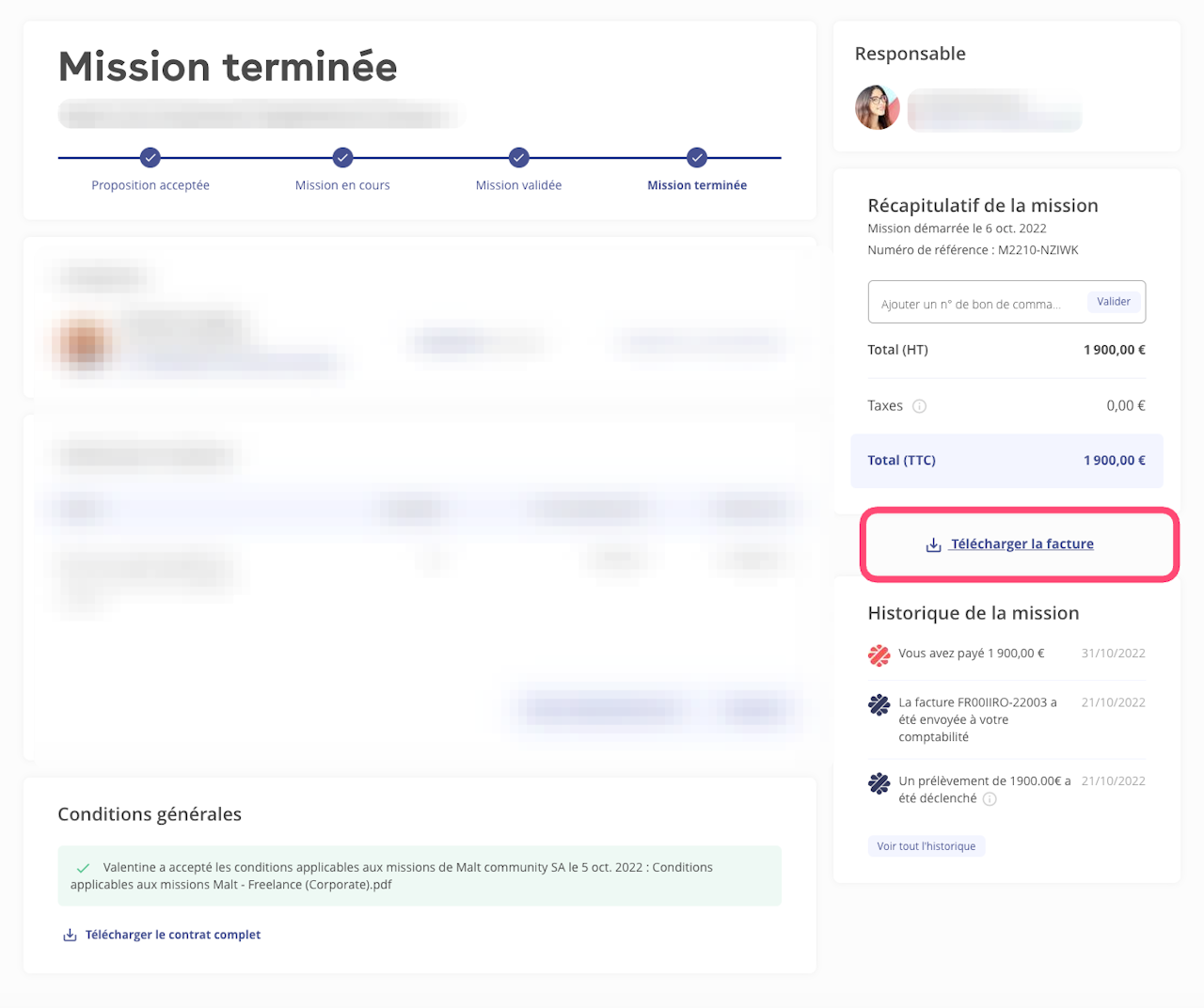Screen dimensions: 1204x1008
Task: Click the purchase order number input field
Action: tap(974, 304)
